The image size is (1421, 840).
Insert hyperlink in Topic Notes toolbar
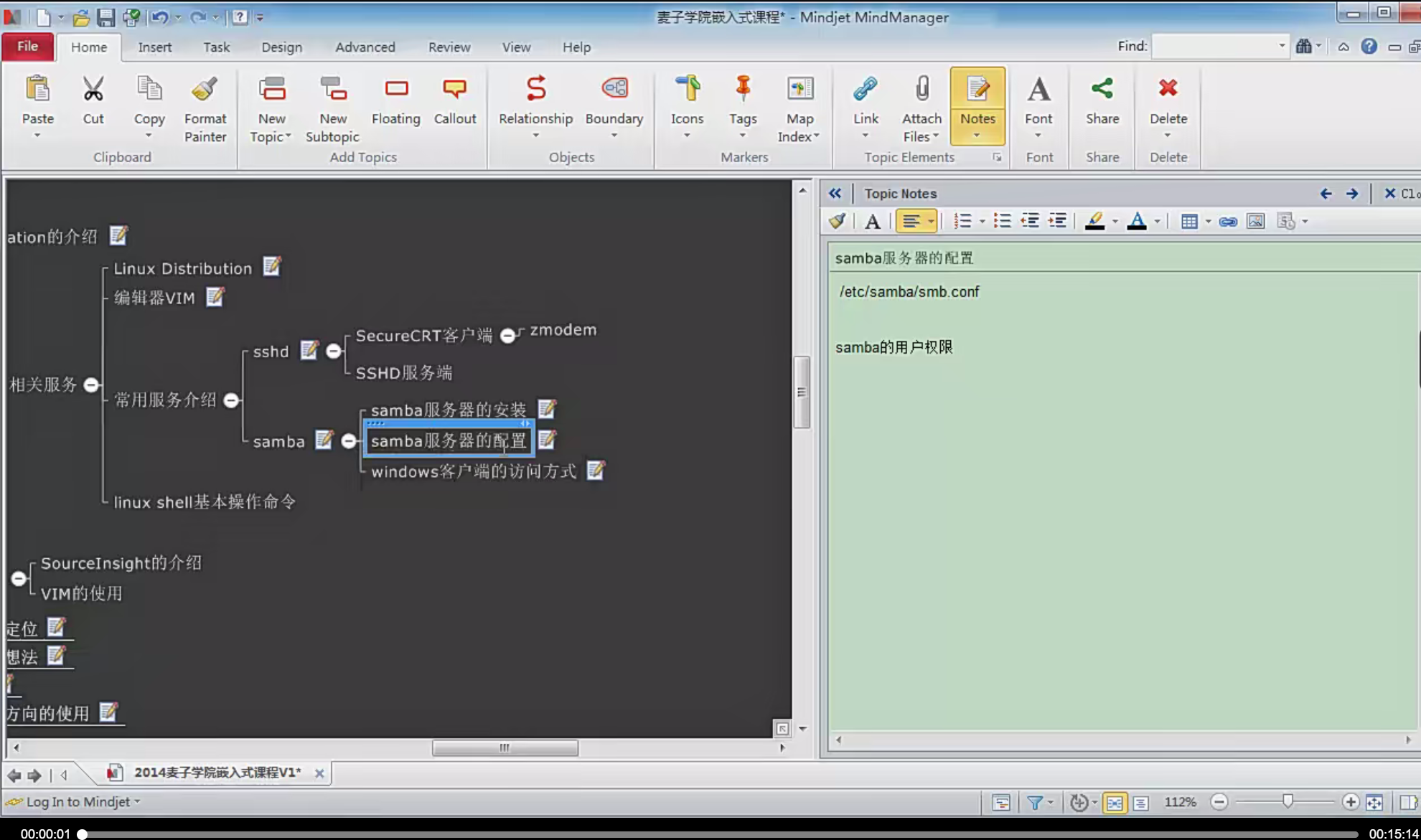click(1228, 222)
